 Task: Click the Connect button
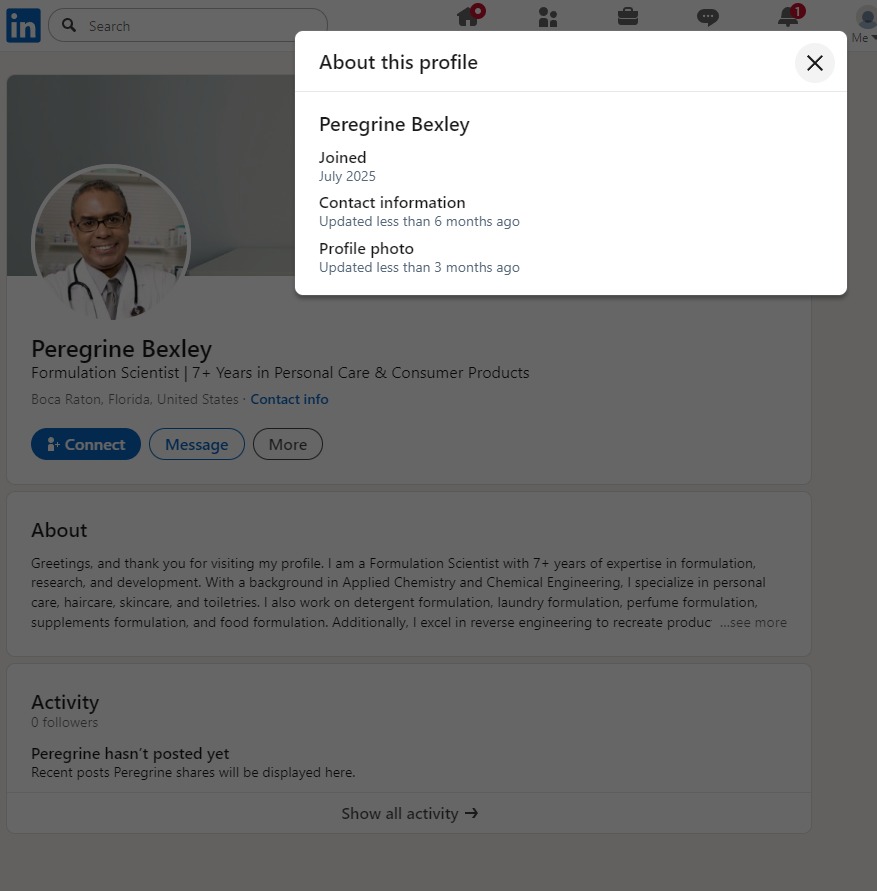[x=86, y=445]
